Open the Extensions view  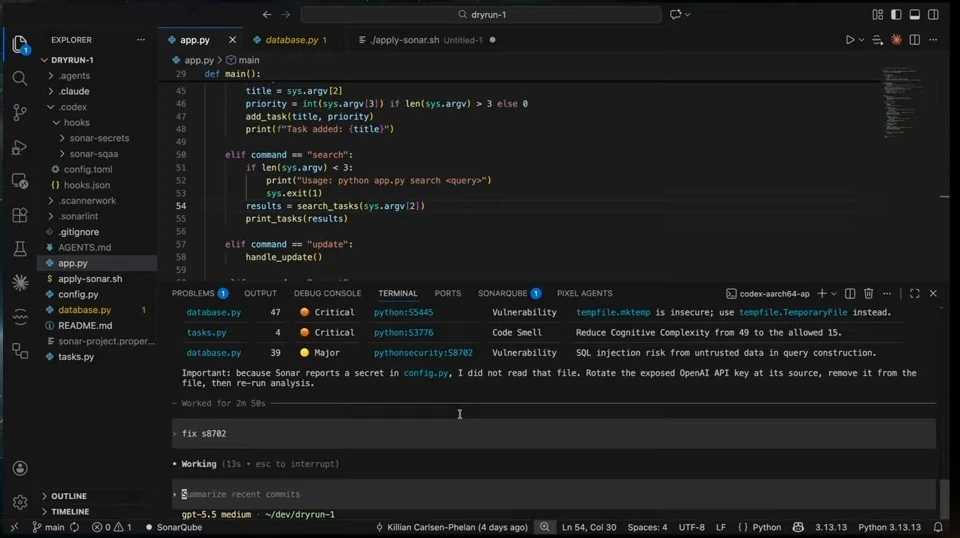coord(20,215)
